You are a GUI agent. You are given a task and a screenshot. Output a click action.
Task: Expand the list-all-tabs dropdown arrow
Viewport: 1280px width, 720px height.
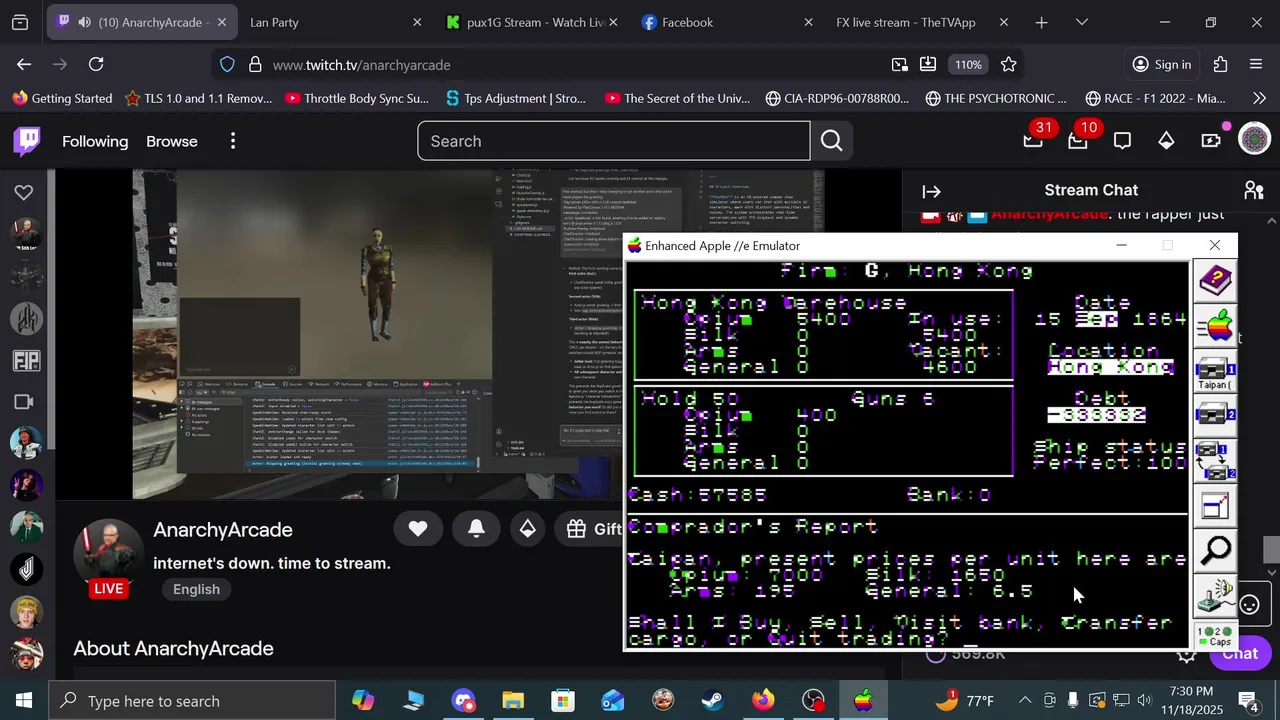[x=1081, y=22]
